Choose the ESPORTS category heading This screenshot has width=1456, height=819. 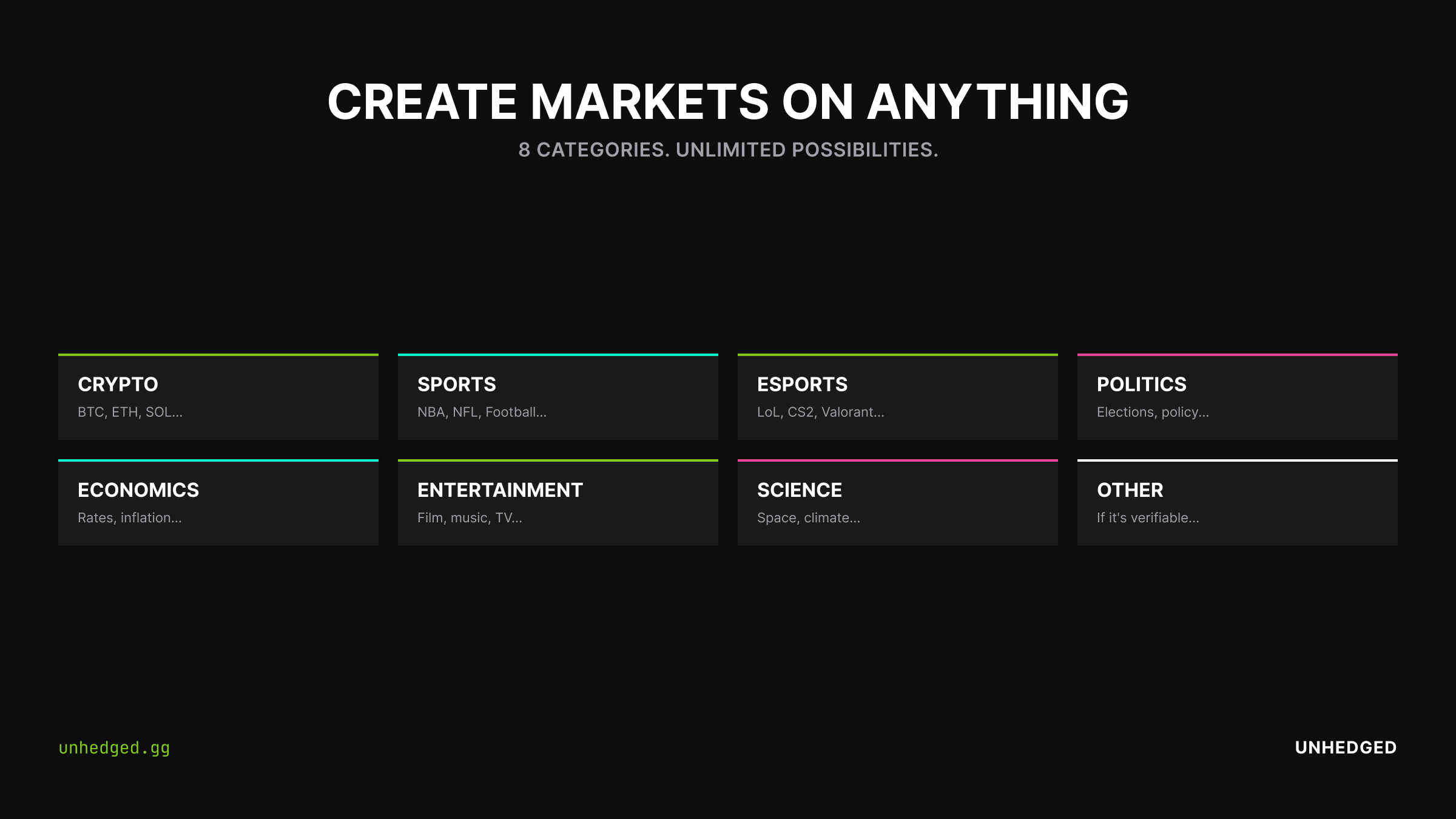point(802,385)
